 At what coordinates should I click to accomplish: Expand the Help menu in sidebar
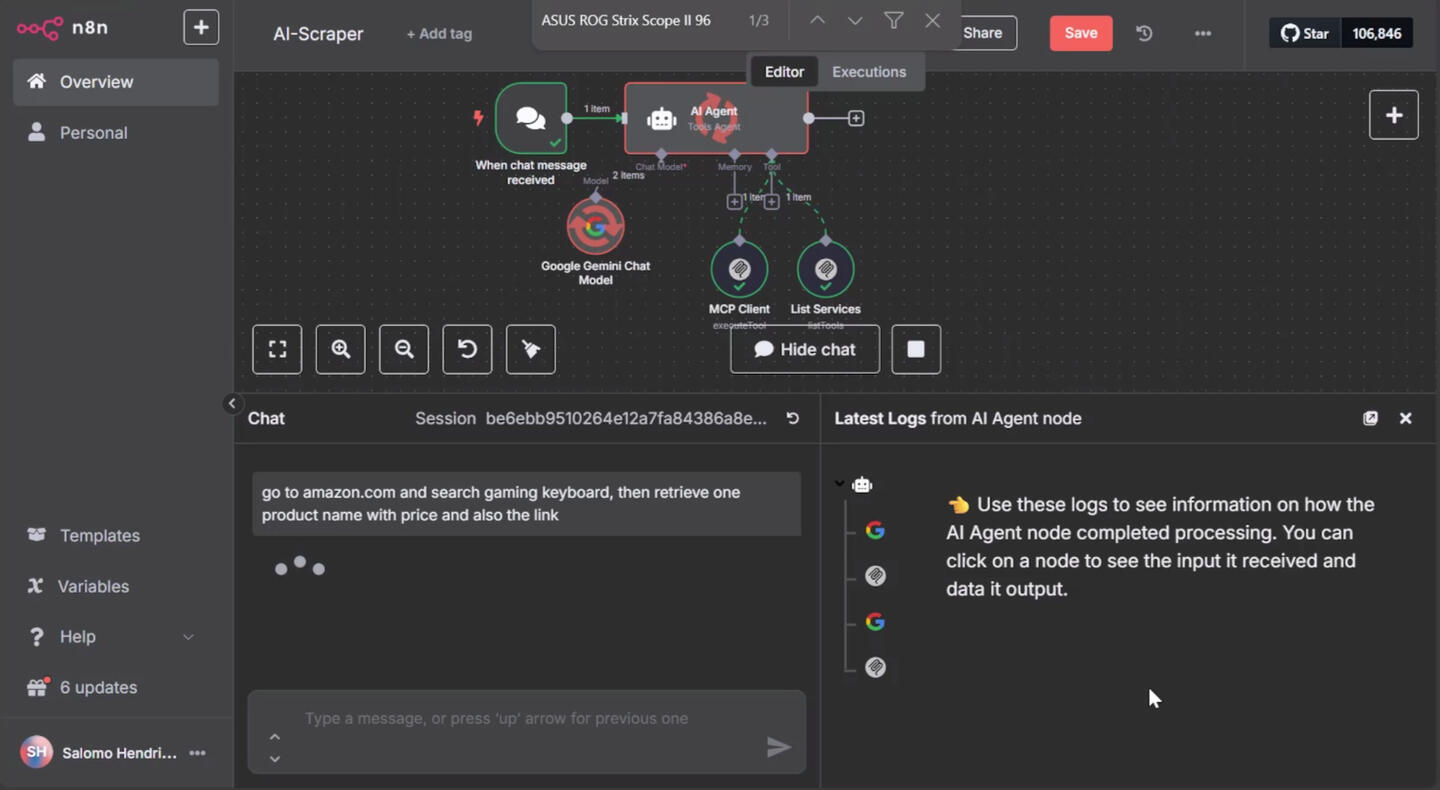[188, 637]
